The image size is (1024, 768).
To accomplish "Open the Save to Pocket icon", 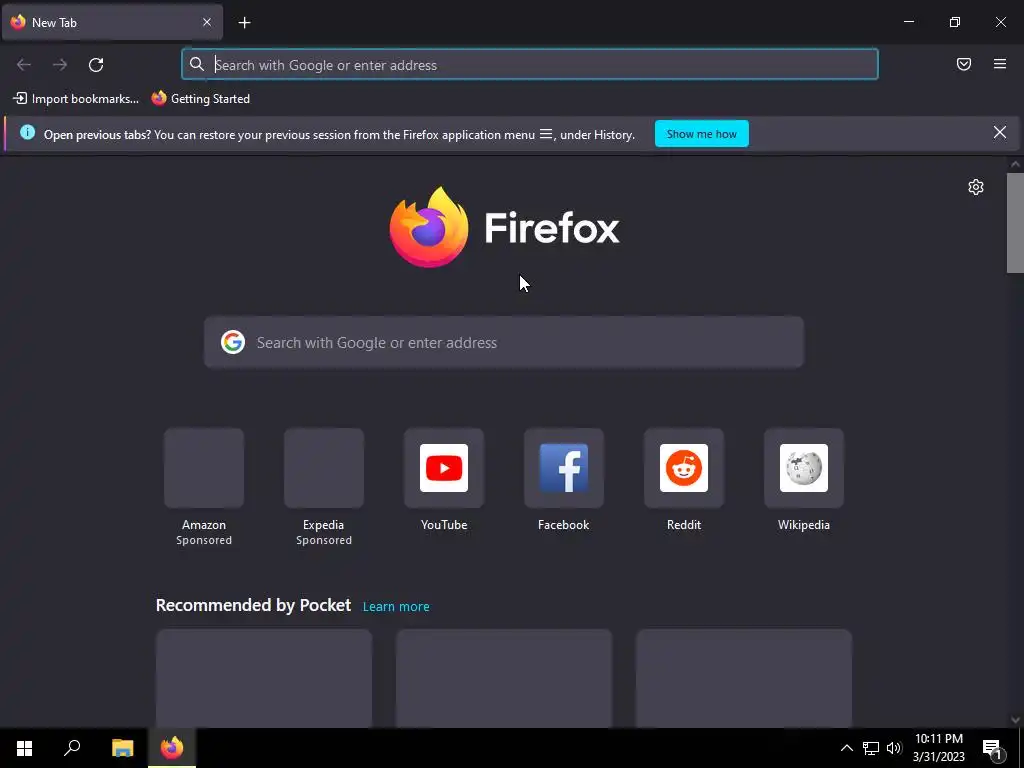I will pos(964,64).
